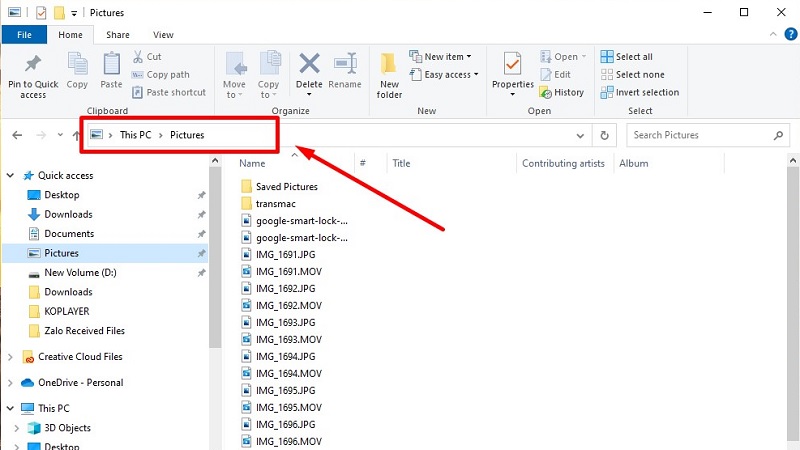Open the New item dropdown

(x=440, y=57)
